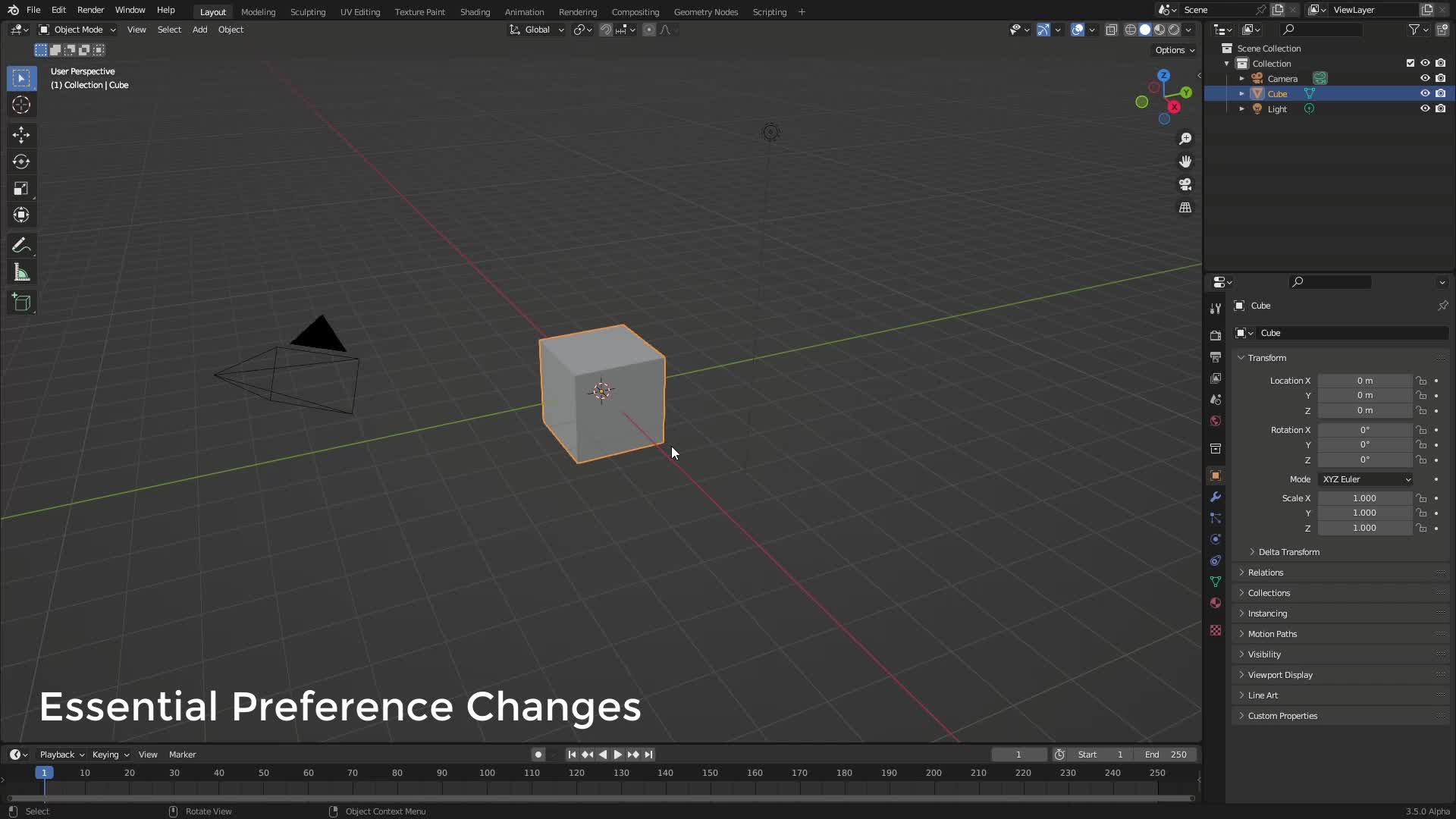Viewport: 1456px width, 819px height.
Task: Jump to end frame button
Action: click(x=648, y=755)
